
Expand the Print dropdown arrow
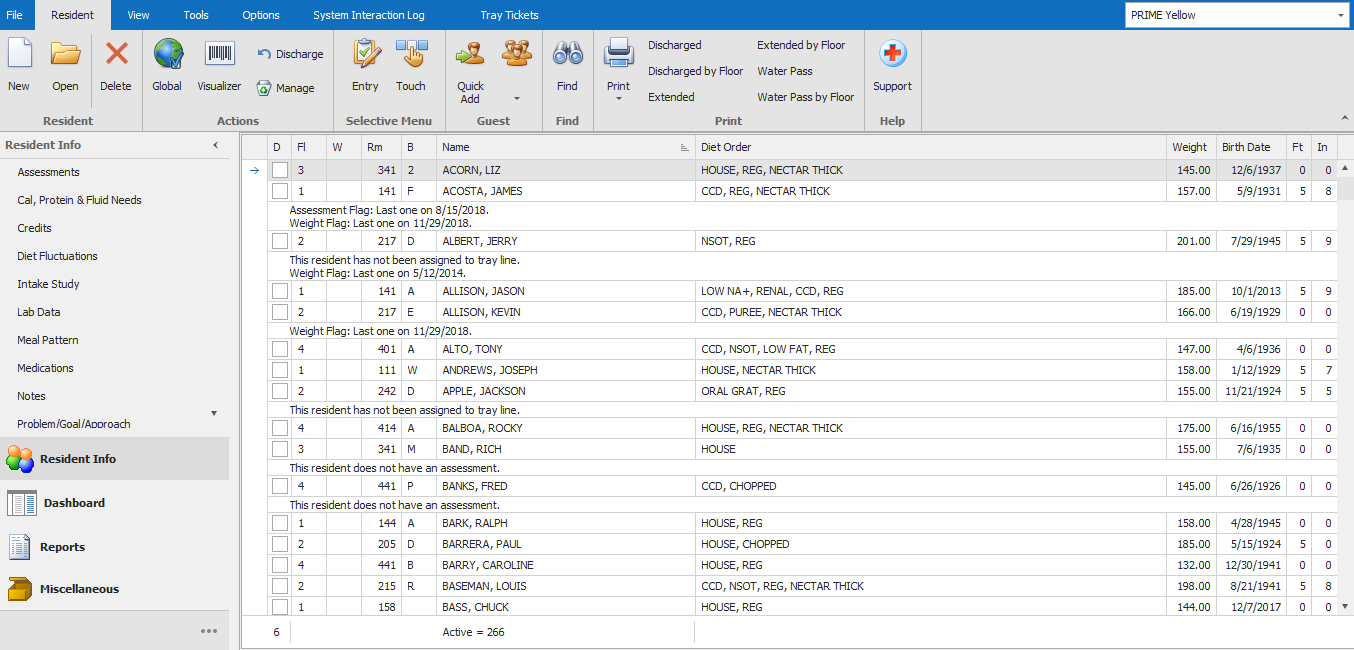[619, 99]
